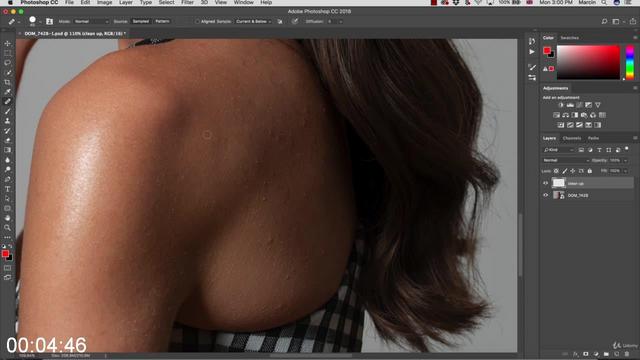The image size is (640, 360).
Task: Toggle layer filtering on/off switch
Action: tap(627, 149)
